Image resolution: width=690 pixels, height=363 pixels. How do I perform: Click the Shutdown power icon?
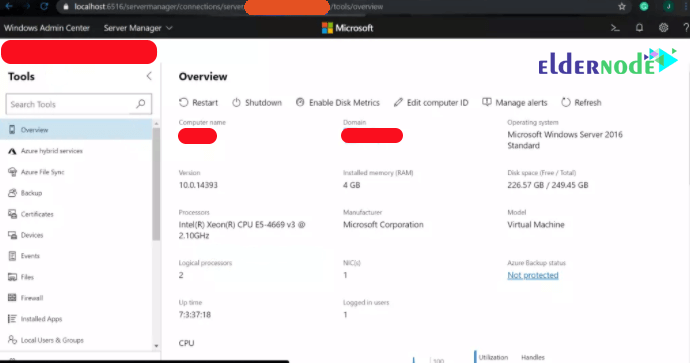(236, 103)
